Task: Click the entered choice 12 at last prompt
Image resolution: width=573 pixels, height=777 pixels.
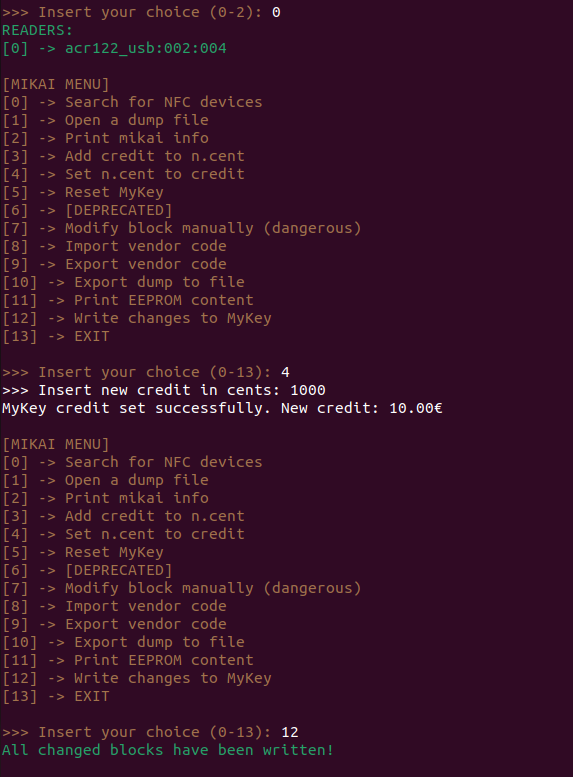Action: [289, 732]
